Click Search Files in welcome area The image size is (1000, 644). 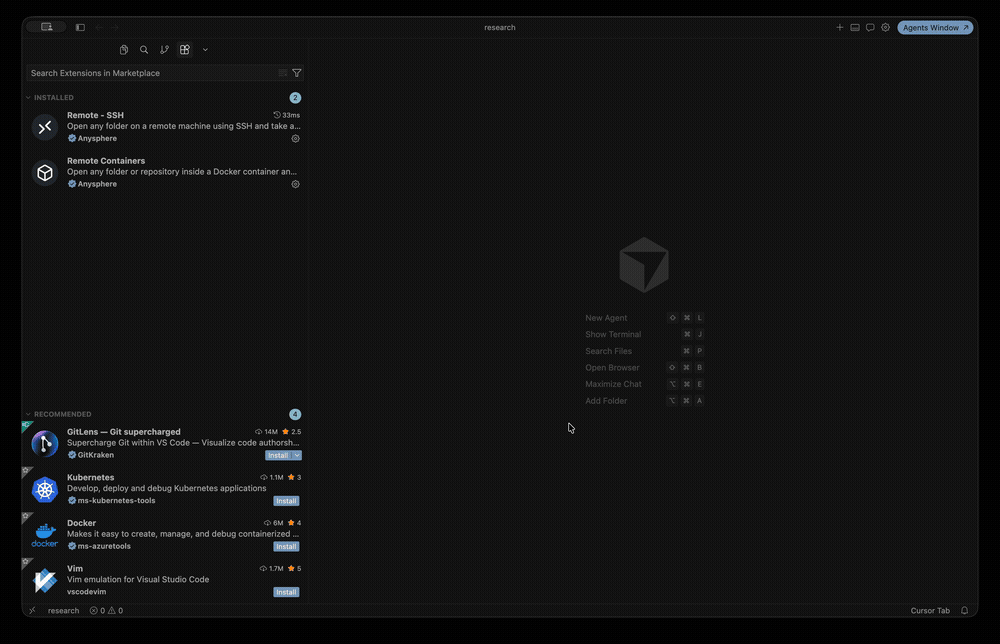(x=608, y=351)
